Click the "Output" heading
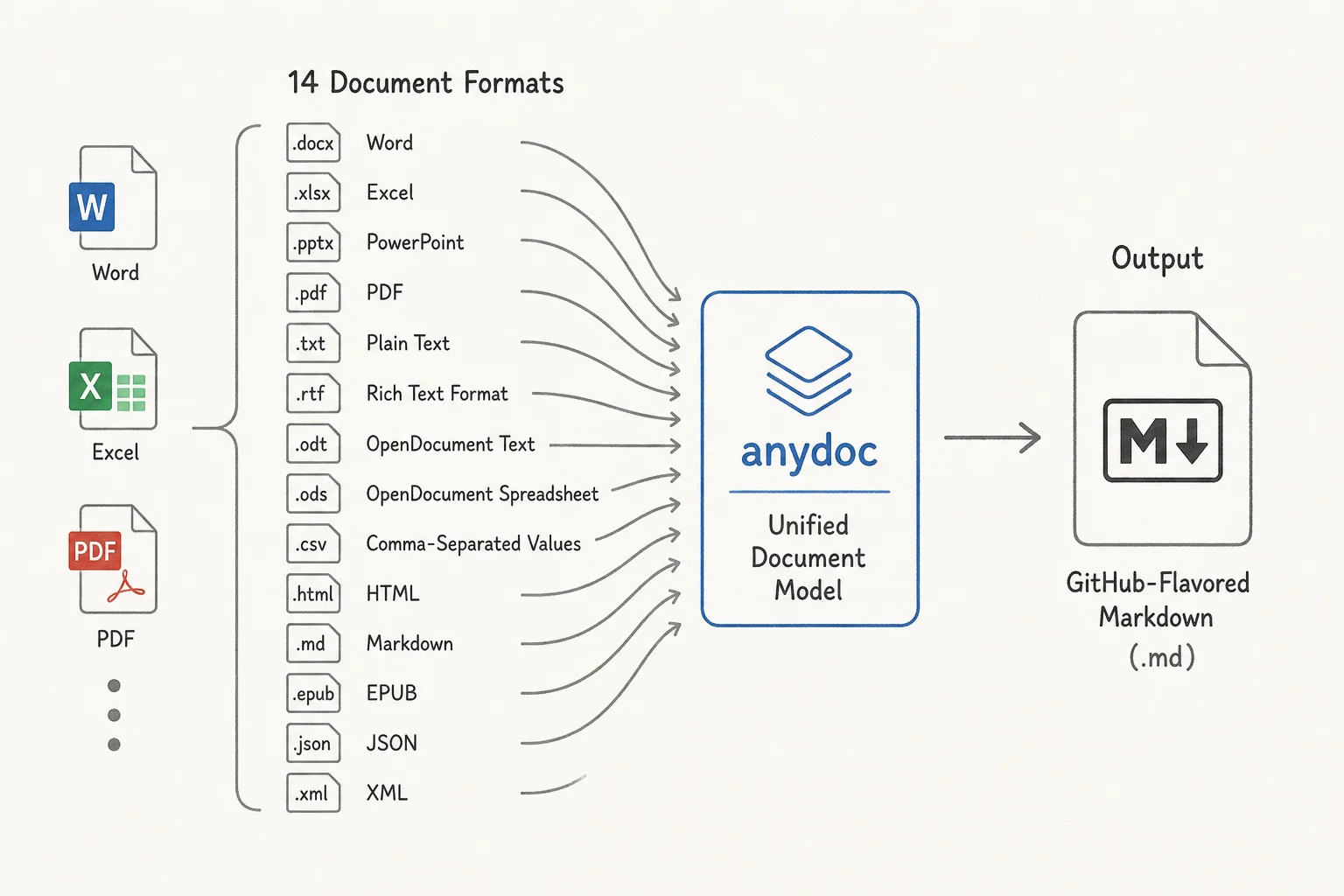 pyautogui.click(x=1157, y=258)
